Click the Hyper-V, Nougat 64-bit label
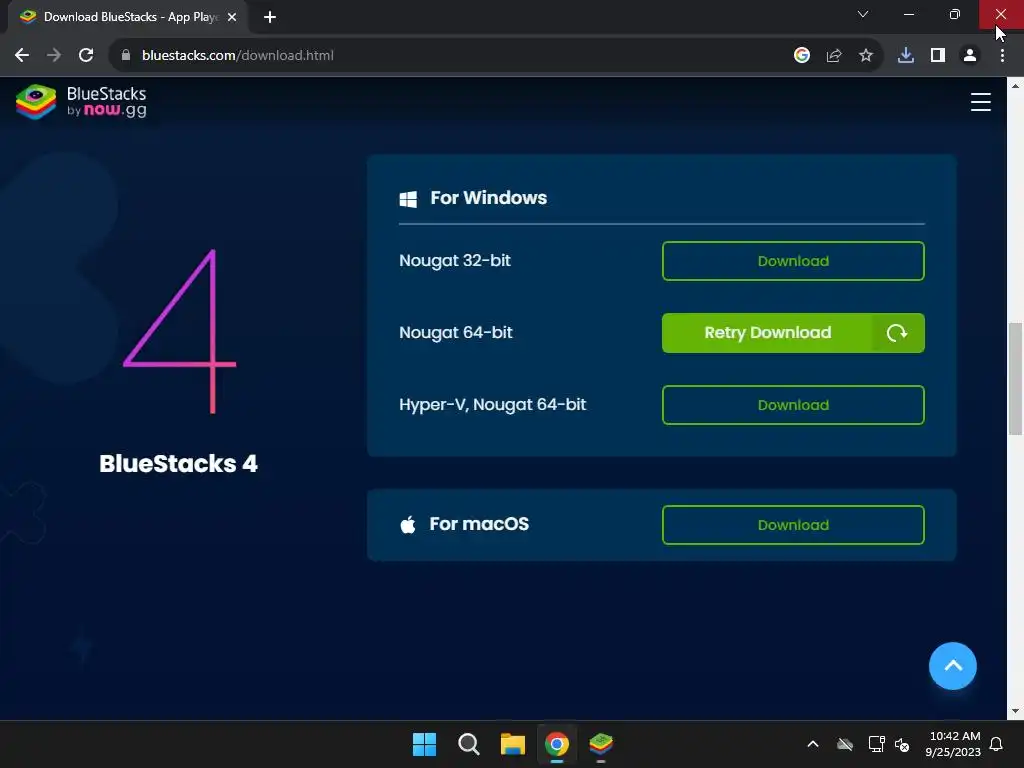 click(x=492, y=405)
